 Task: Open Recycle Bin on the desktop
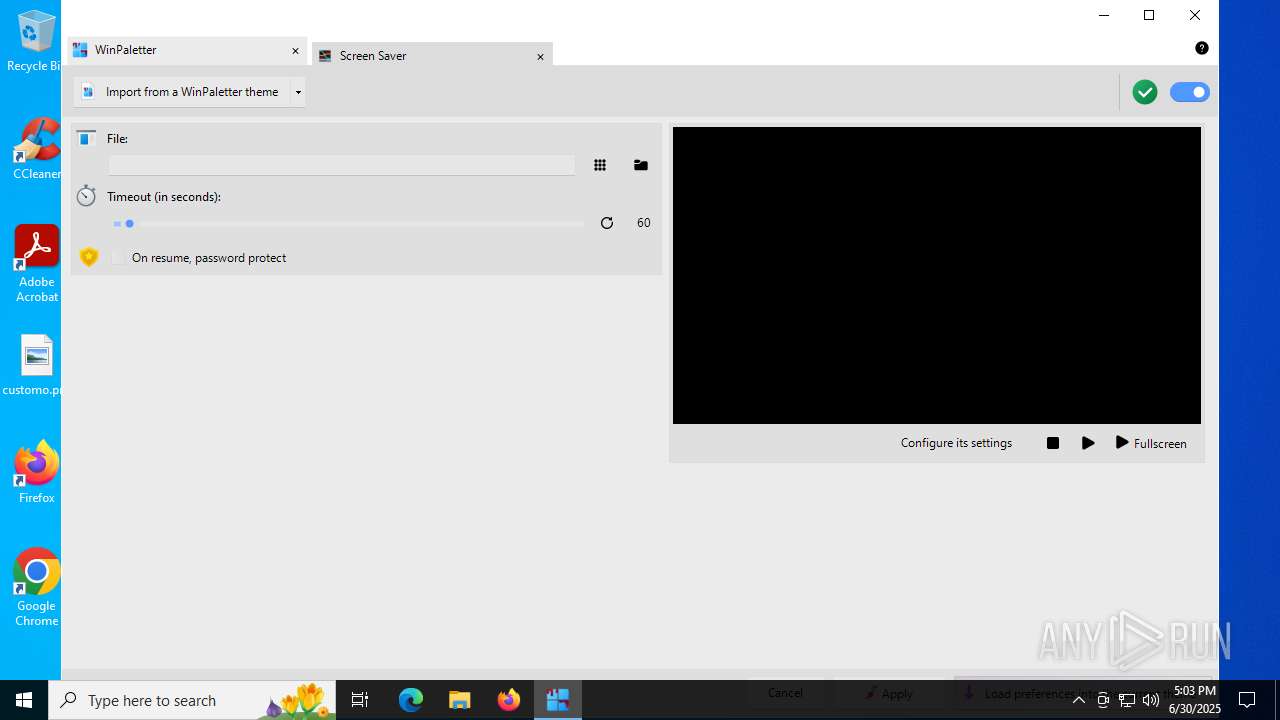[35, 41]
